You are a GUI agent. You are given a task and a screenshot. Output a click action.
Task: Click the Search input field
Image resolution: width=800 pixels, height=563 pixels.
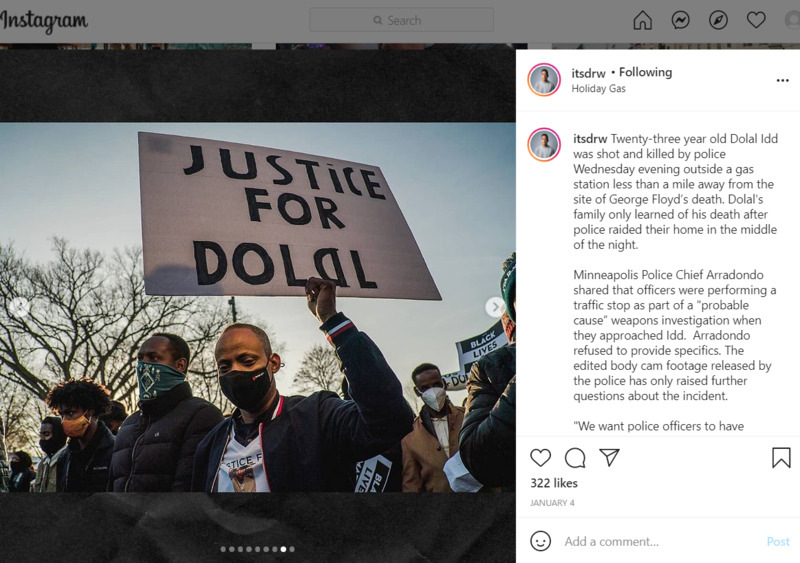pos(402,20)
